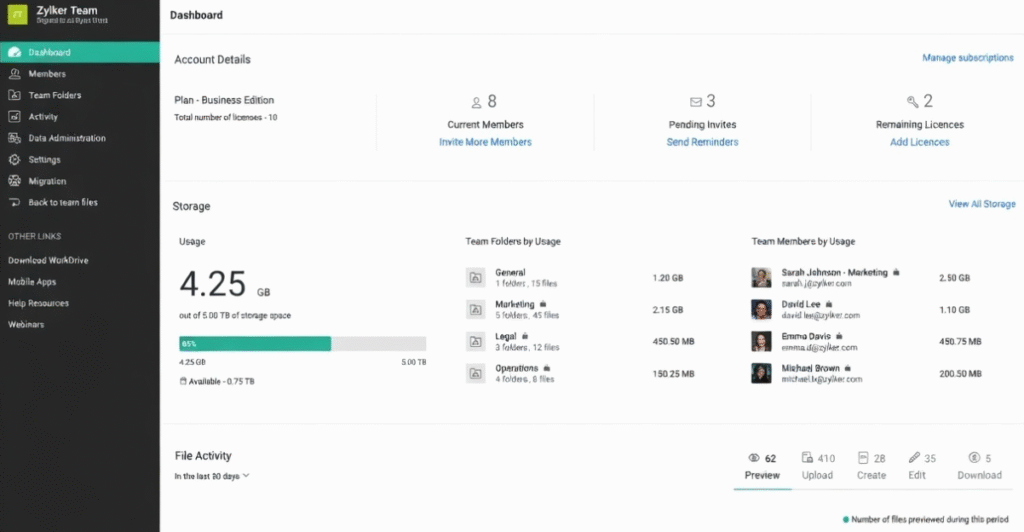
Task: Click Invite More Members link
Action: 485,142
